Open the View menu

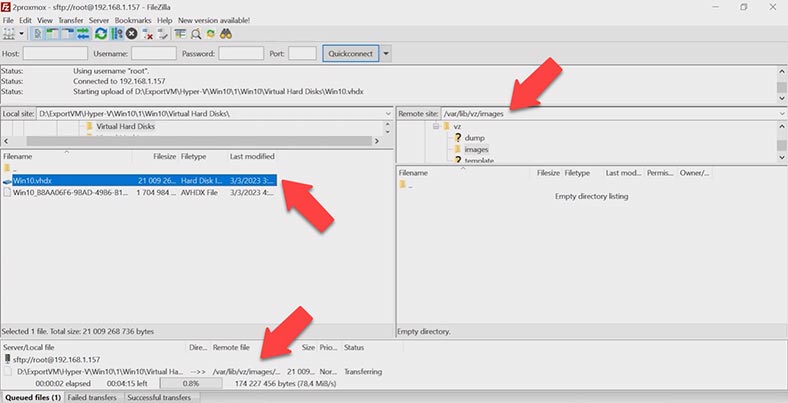45,21
